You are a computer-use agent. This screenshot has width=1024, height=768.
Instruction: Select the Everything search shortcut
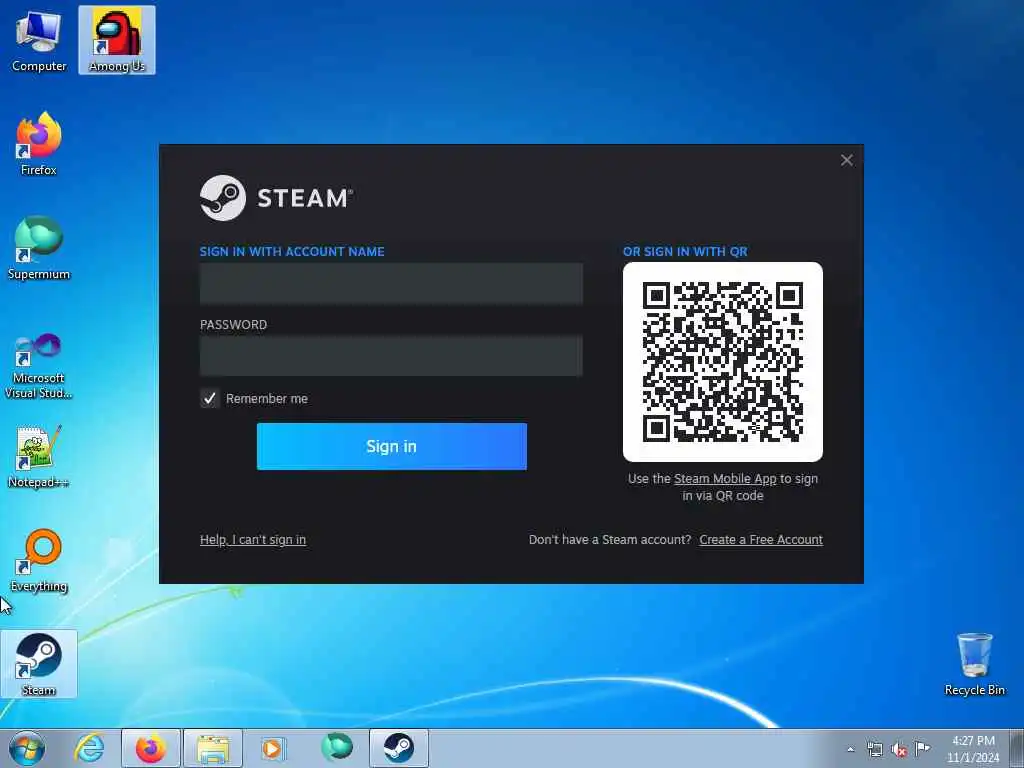point(39,560)
